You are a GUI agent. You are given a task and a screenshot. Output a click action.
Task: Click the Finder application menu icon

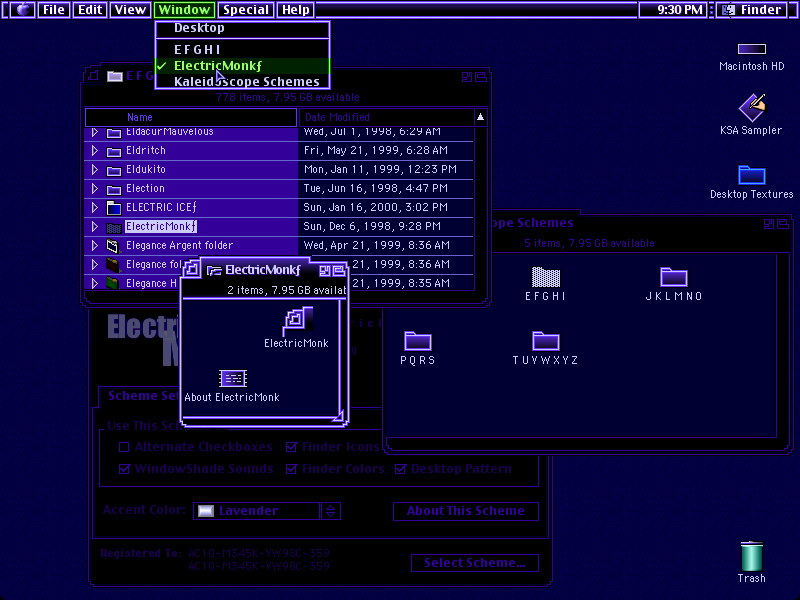(x=729, y=10)
